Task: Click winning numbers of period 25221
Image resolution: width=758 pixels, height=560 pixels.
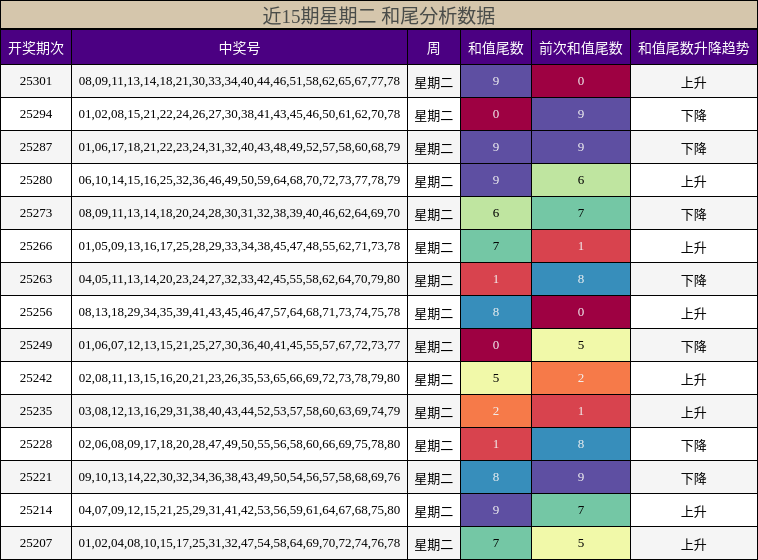Action: tap(239, 477)
